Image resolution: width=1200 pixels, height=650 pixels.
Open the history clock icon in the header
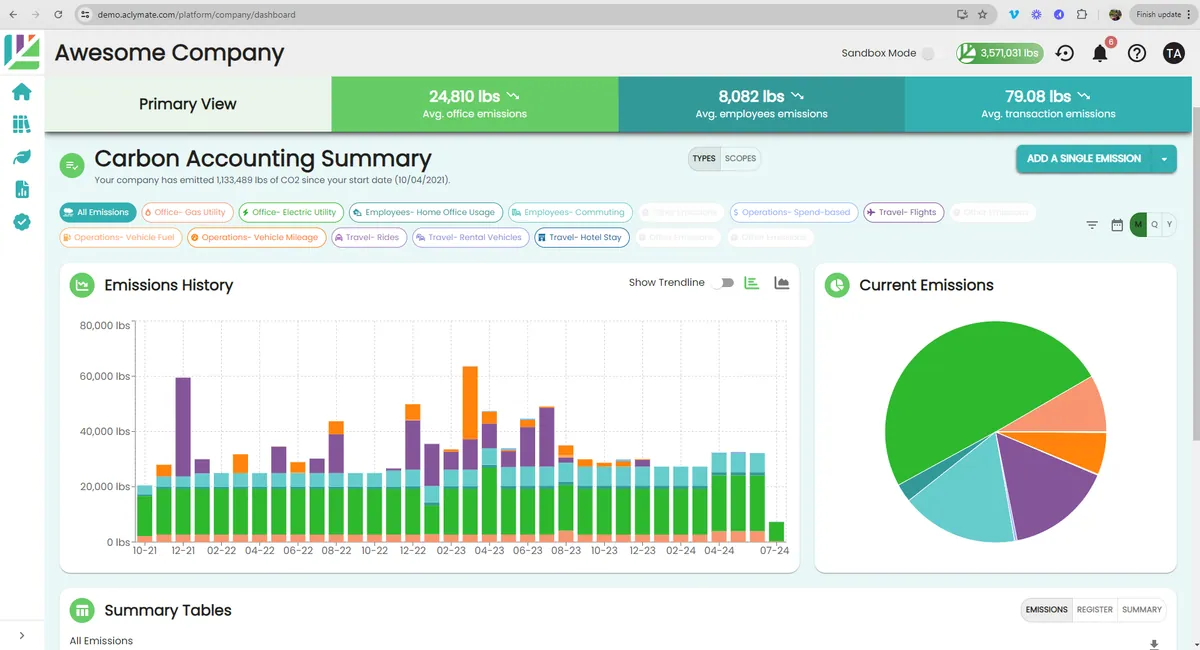1065,54
